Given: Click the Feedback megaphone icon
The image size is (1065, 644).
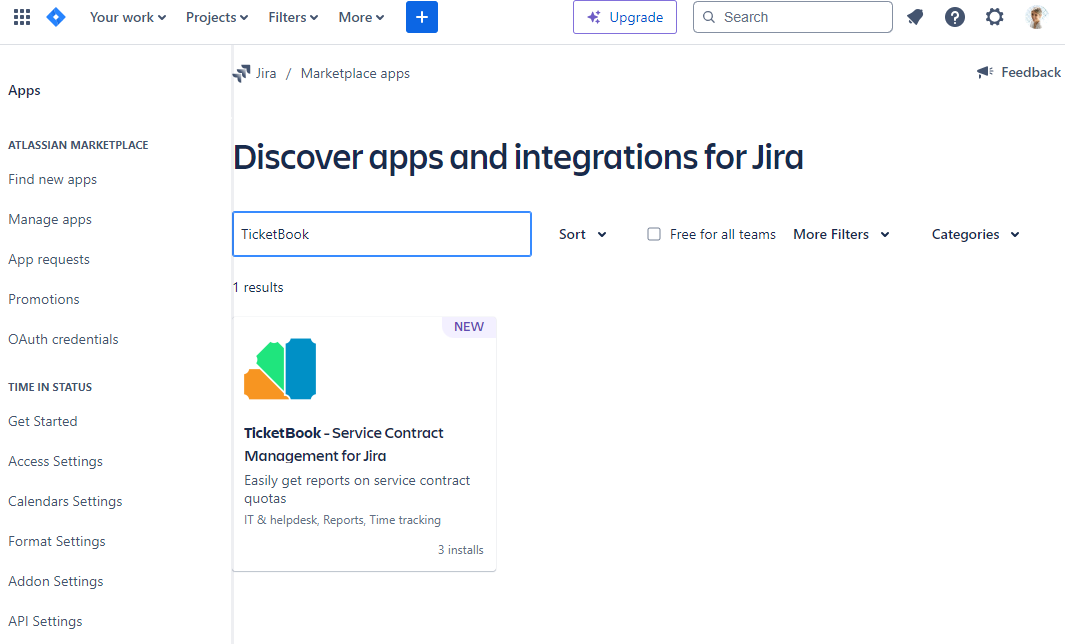Looking at the screenshot, I should tap(985, 72).
